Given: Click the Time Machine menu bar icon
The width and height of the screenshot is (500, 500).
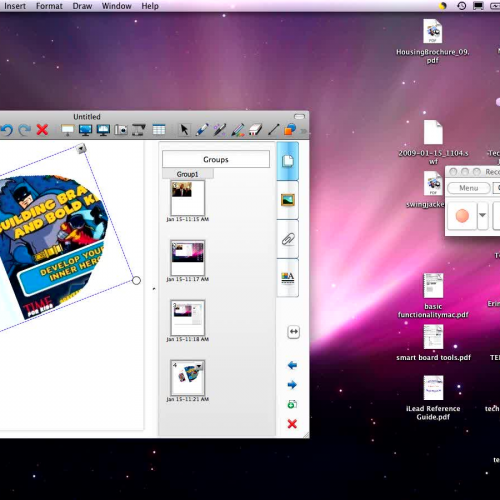Looking at the screenshot, I should tap(461, 6).
